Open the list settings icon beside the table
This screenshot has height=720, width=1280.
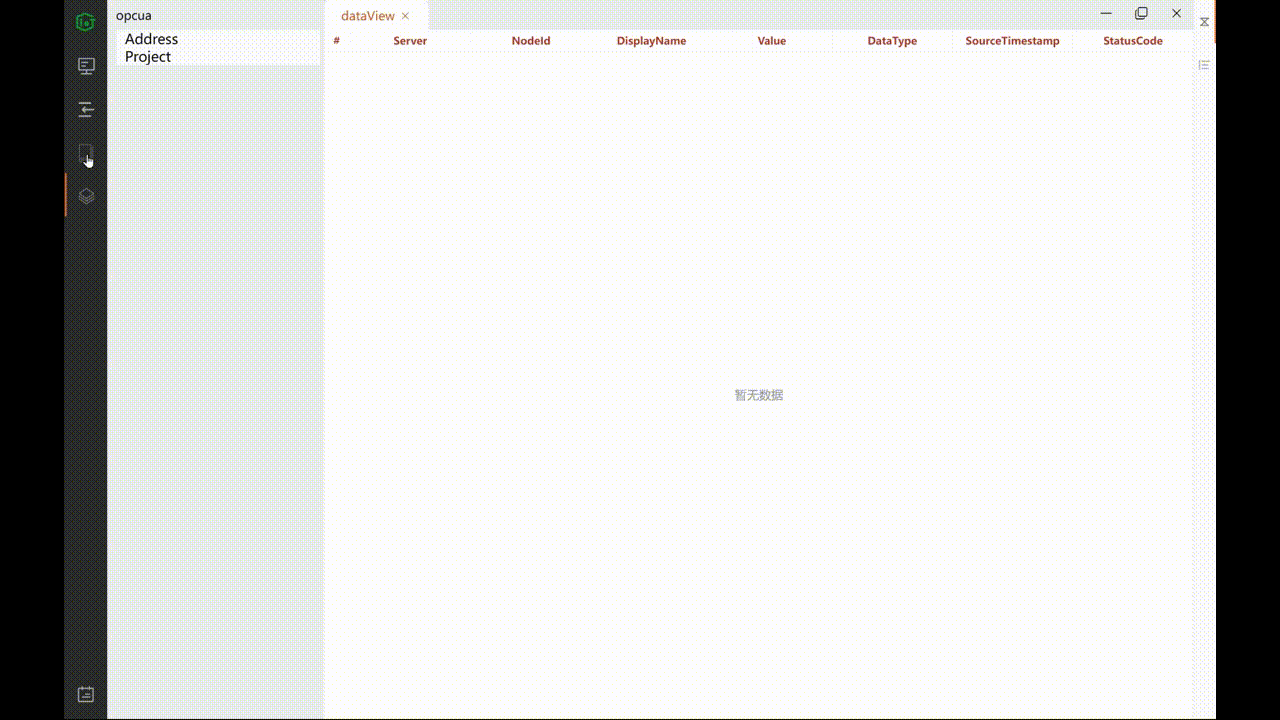1204,65
